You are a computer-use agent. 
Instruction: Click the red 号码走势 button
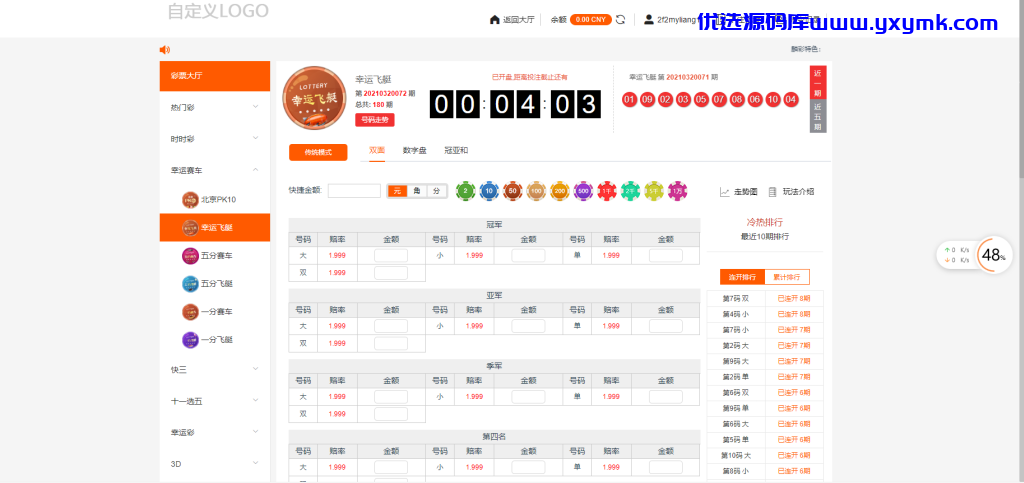pos(375,119)
